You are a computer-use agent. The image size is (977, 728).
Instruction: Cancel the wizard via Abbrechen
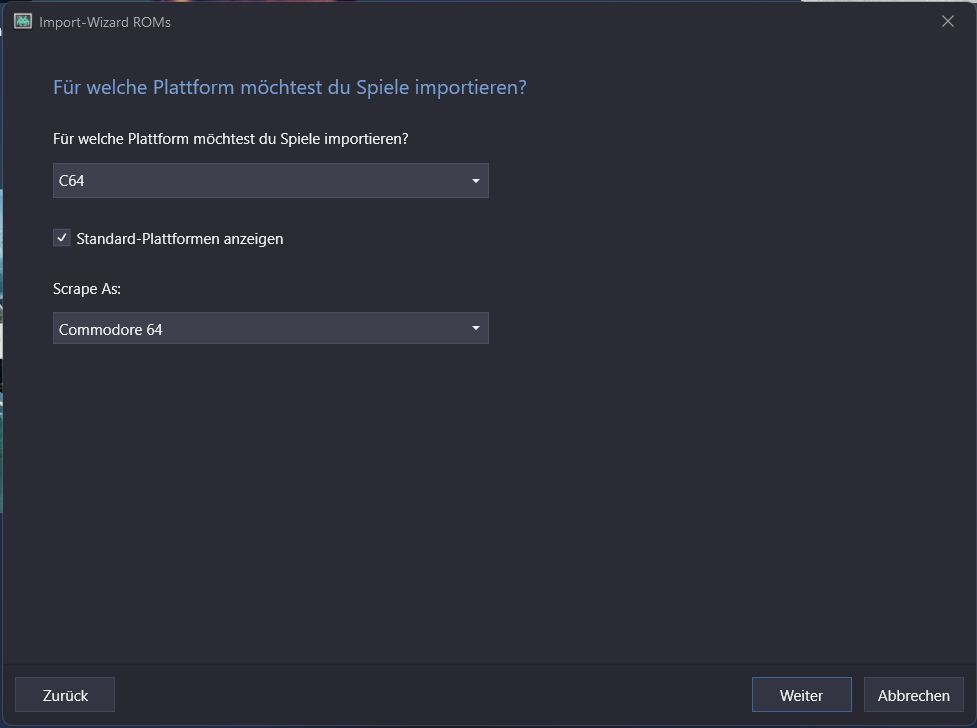913,695
